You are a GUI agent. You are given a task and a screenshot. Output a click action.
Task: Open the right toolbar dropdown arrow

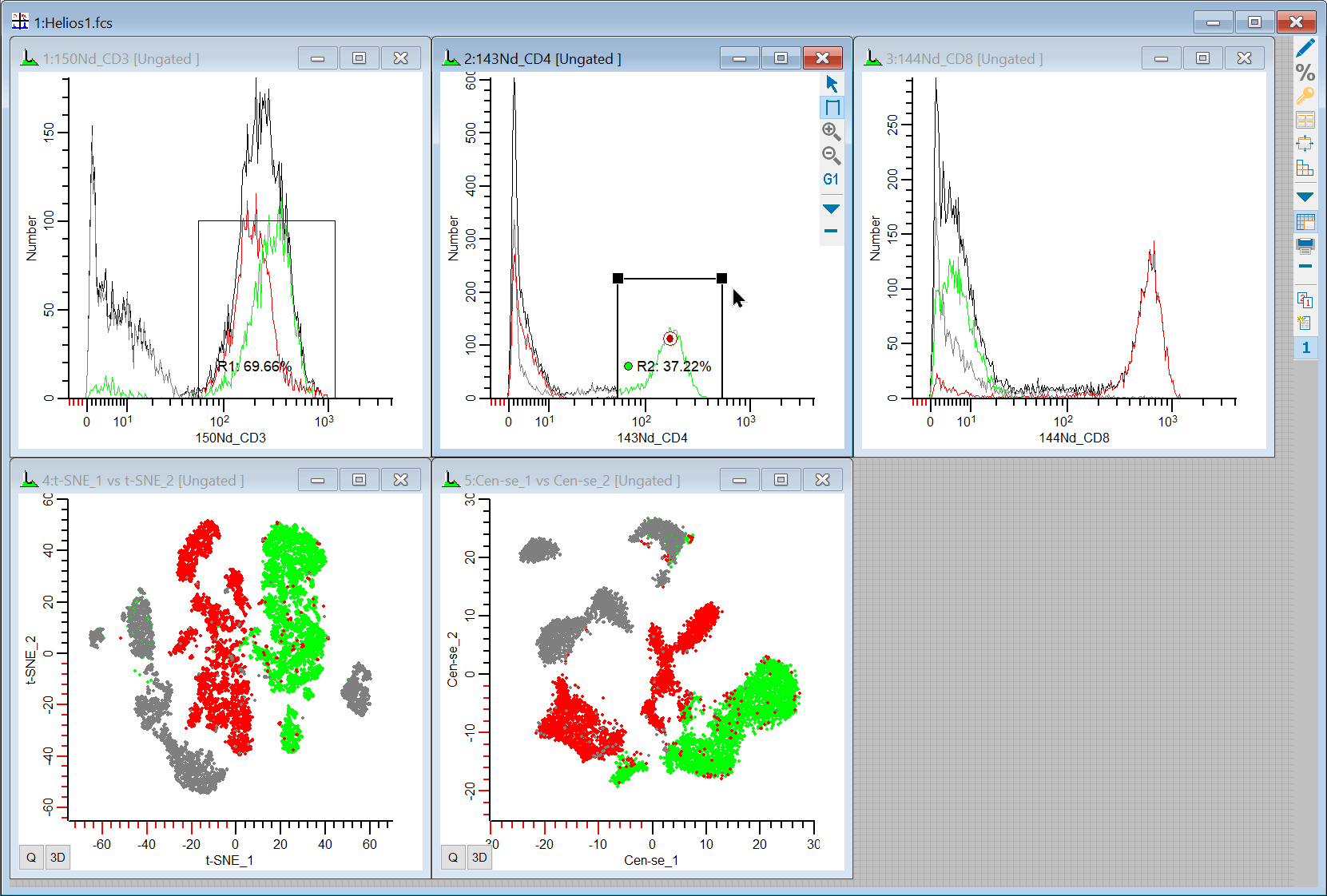click(x=1305, y=196)
